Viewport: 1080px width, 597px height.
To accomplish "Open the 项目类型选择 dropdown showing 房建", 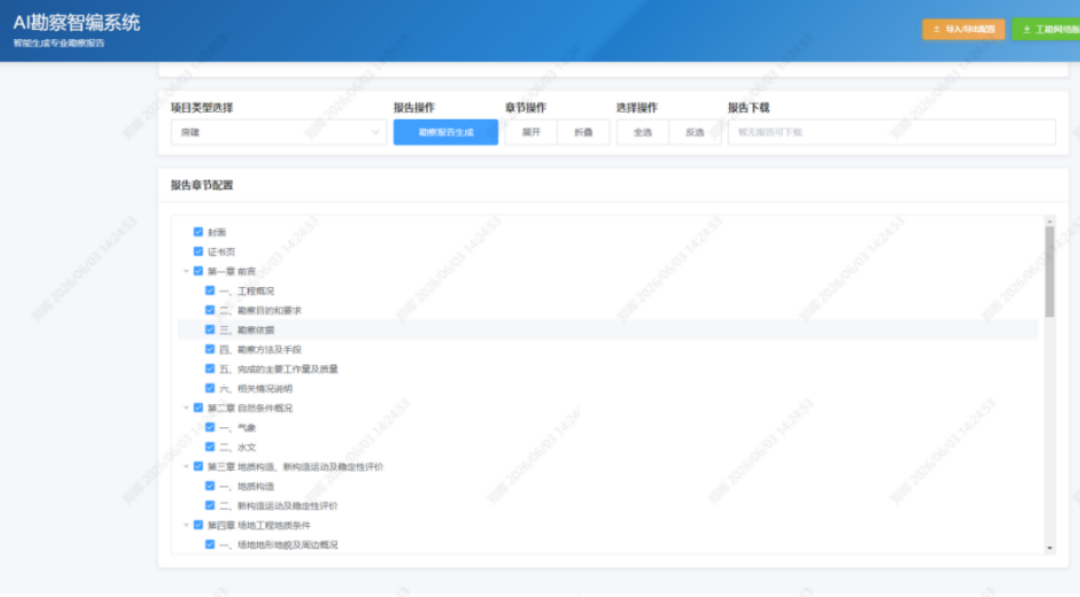I will click(279, 132).
